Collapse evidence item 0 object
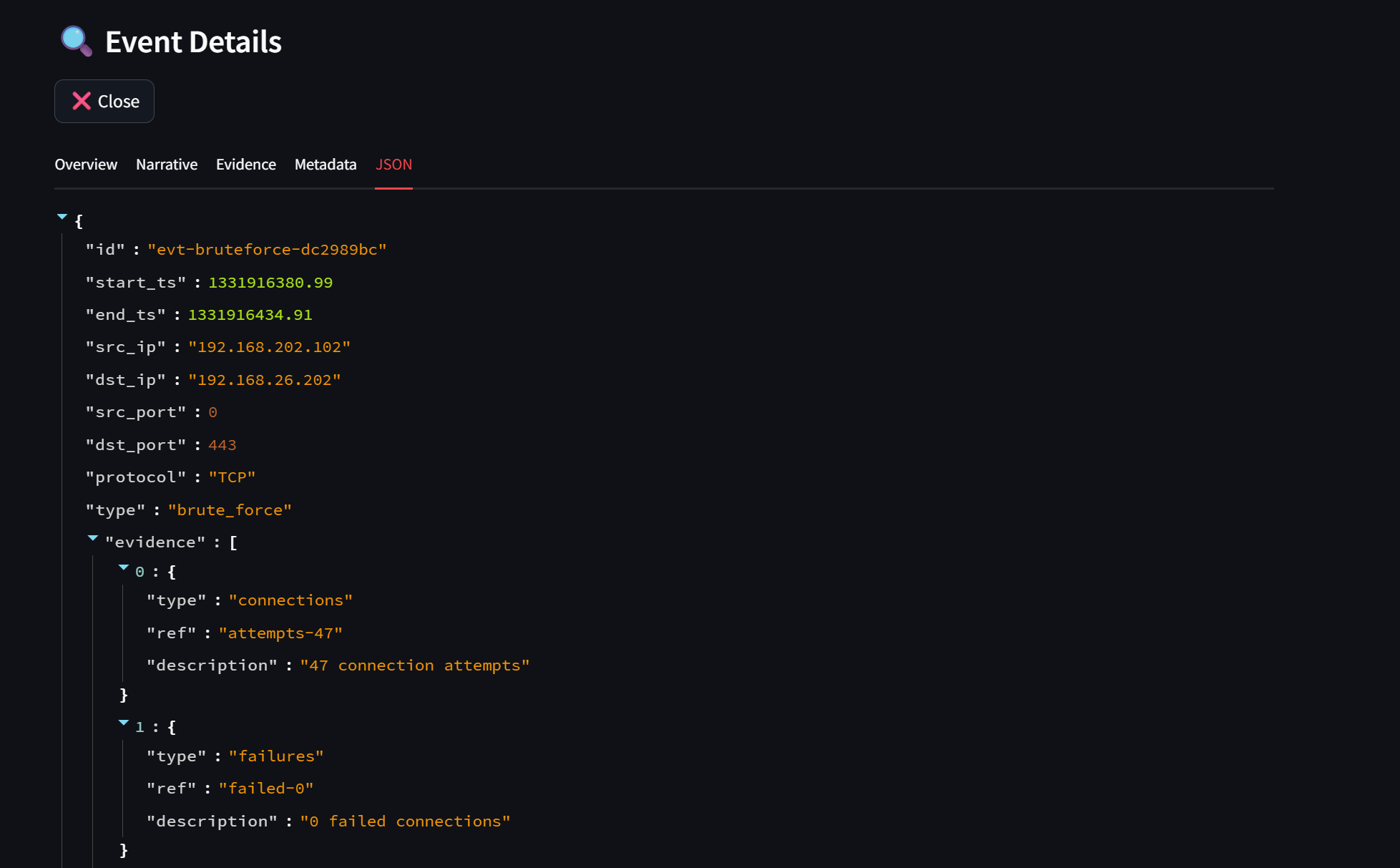This screenshot has width=1400, height=868. 124,567
